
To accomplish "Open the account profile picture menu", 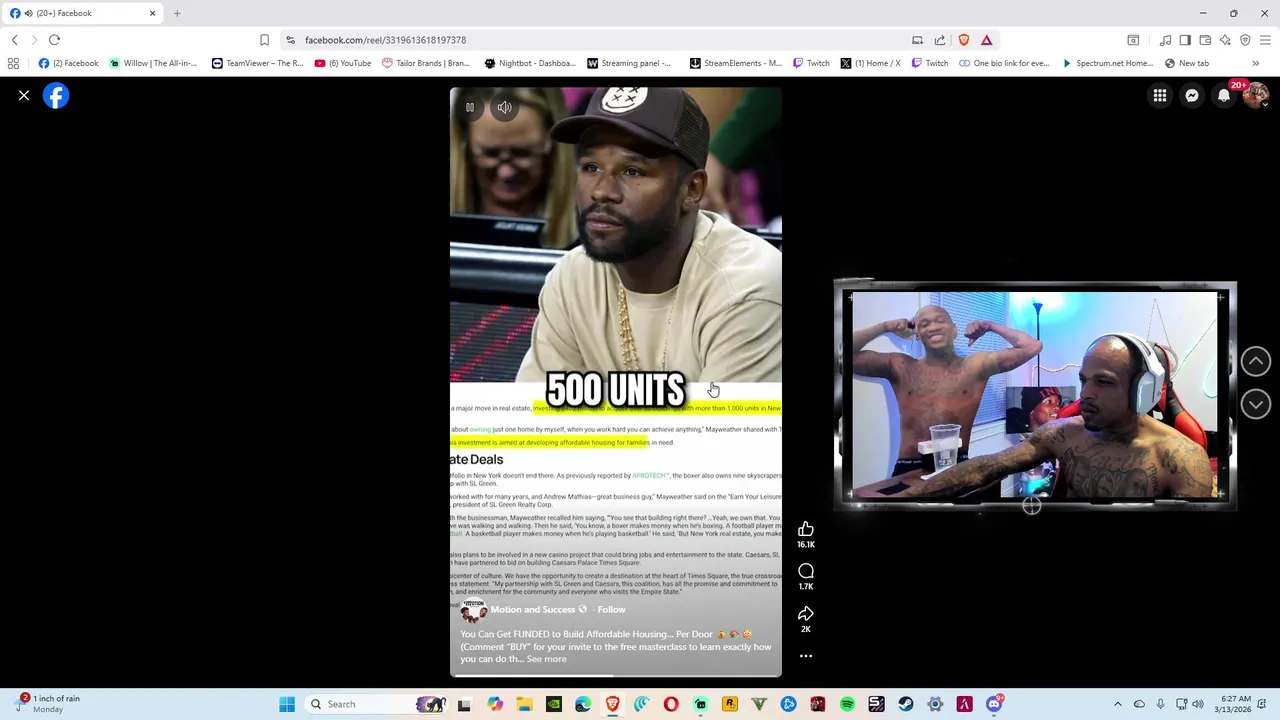I will pyautogui.click(x=1256, y=96).
